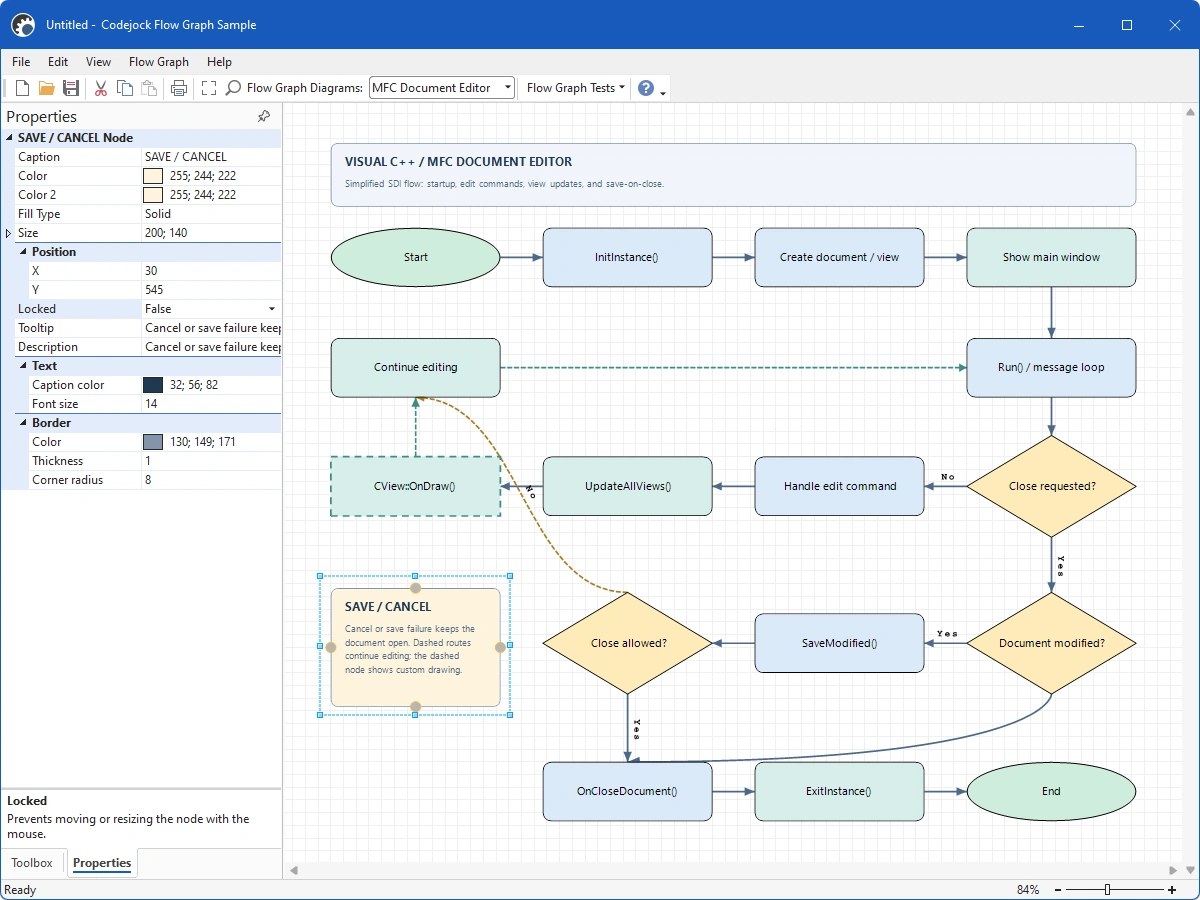Open the toolbar options arrow beside Help icon
Screen dimensions: 1200x900
point(663,92)
